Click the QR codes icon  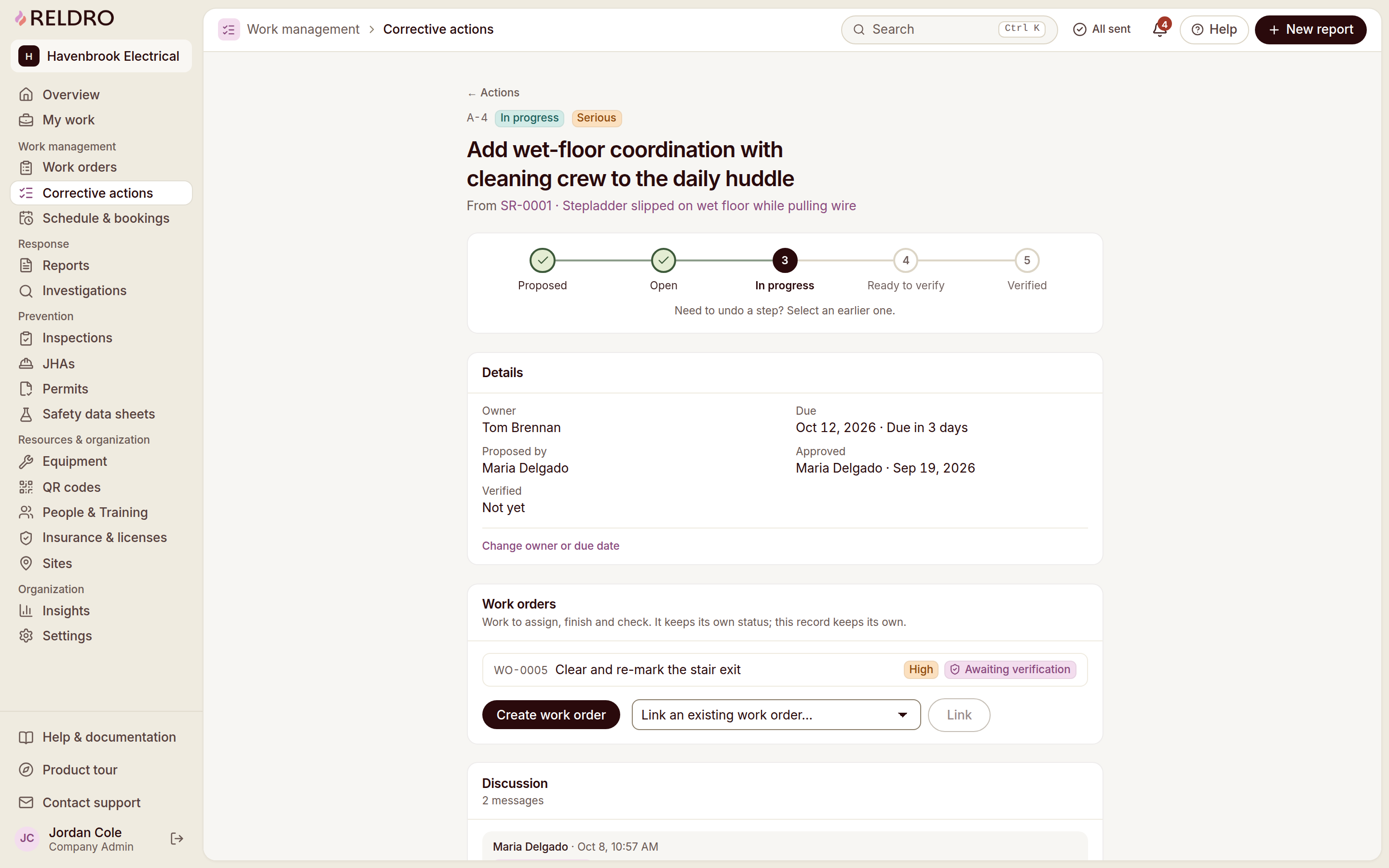click(26, 487)
